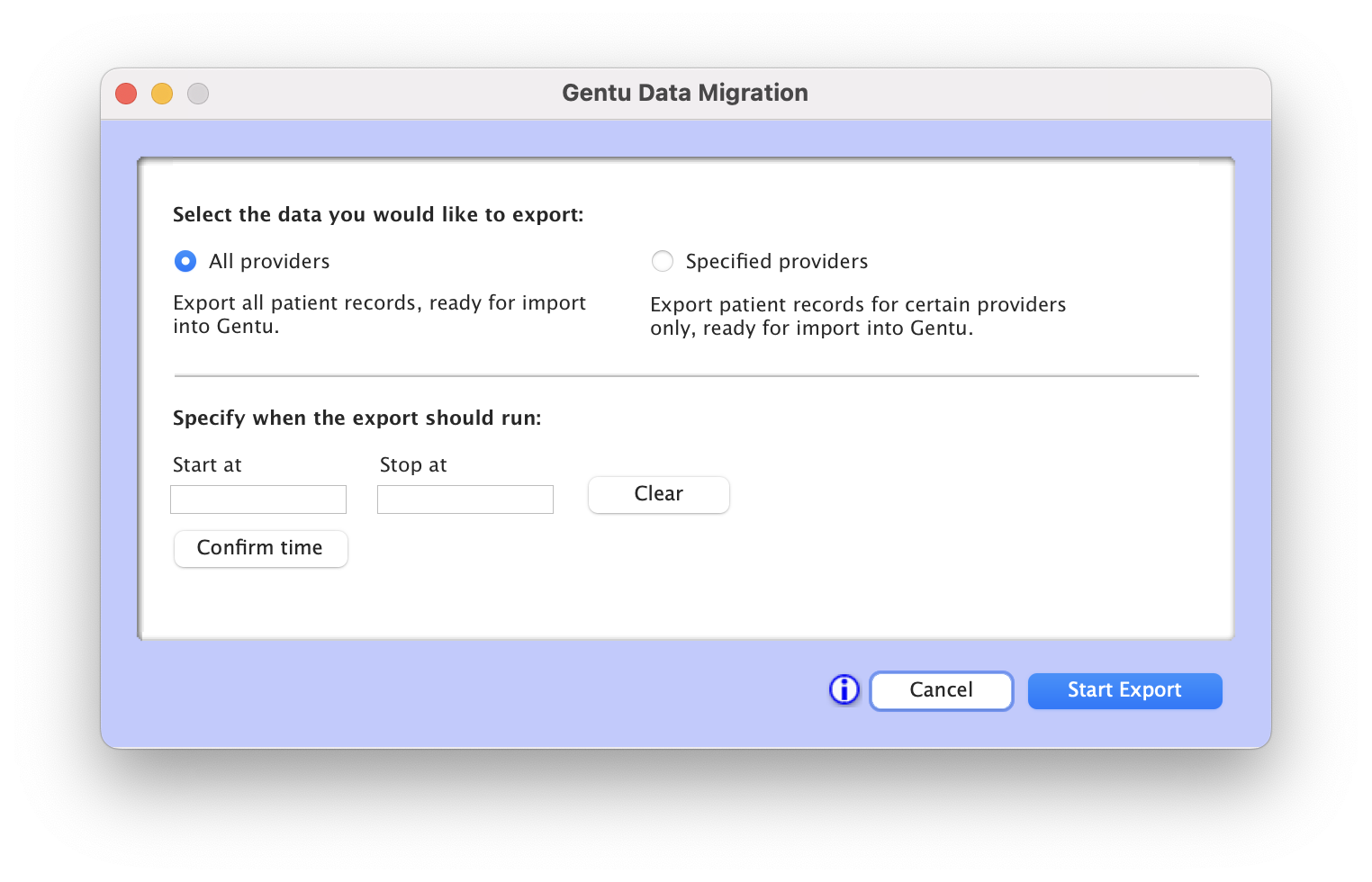Screen dimensions: 1372x882
Task: Click the Start at label
Action: pyautogui.click(x=207, y=464)
